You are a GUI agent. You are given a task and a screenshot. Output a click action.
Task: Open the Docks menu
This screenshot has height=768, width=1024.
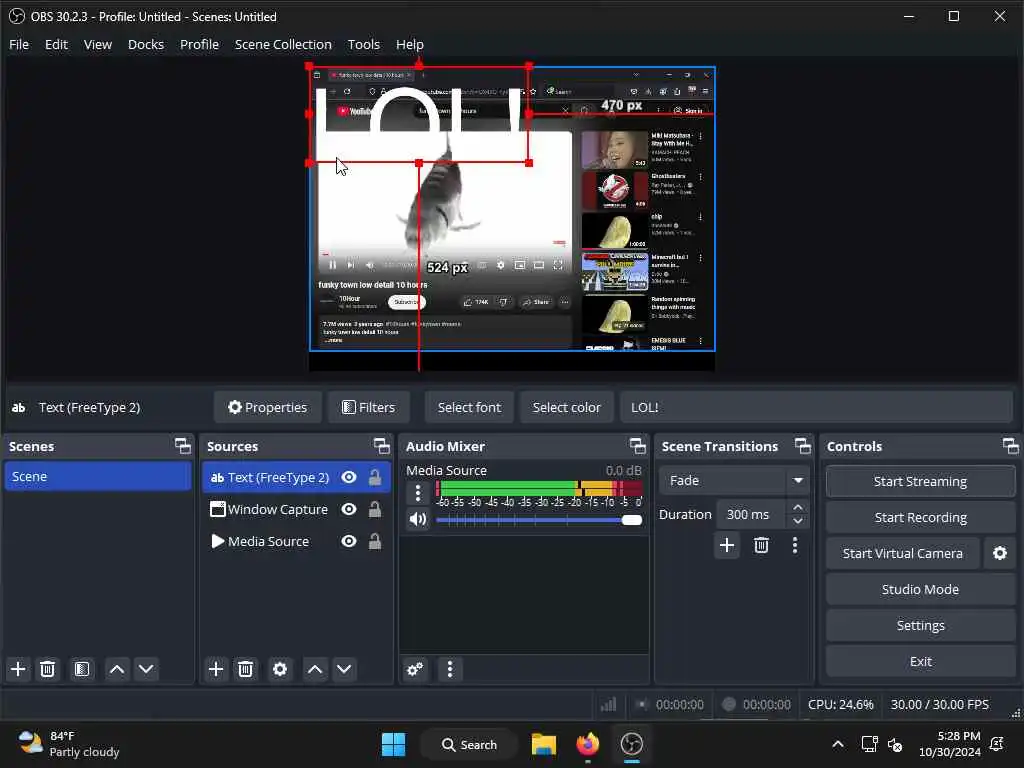[x=146, y=44]
